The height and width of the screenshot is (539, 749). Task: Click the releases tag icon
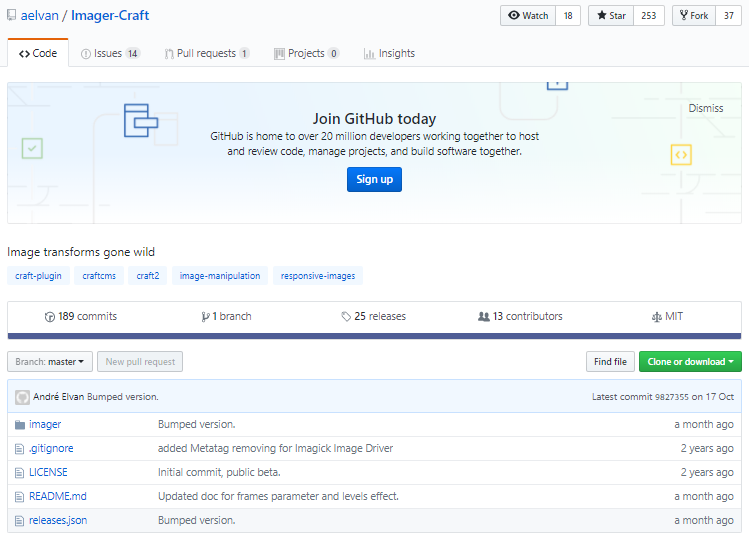(346, 317)
